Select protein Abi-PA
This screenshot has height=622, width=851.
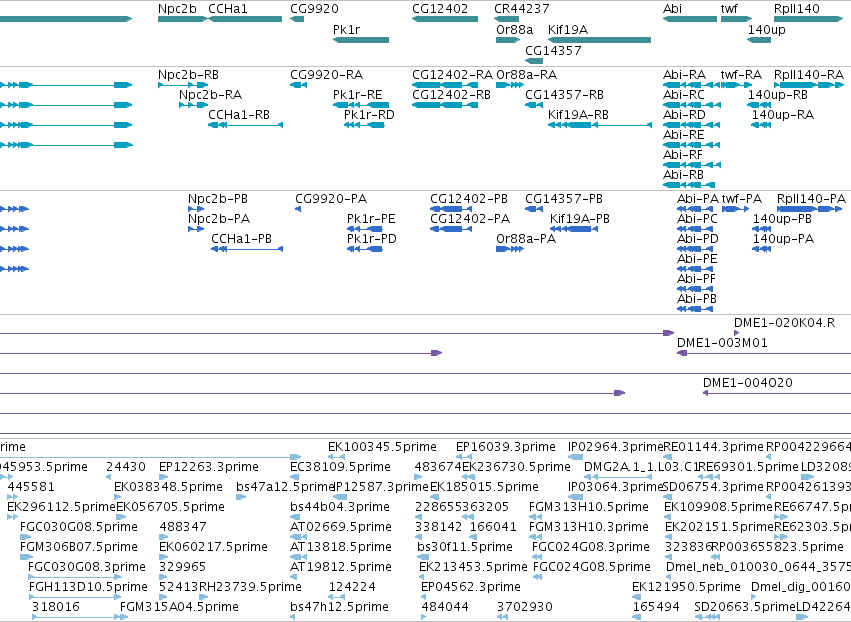coord(695,209)
